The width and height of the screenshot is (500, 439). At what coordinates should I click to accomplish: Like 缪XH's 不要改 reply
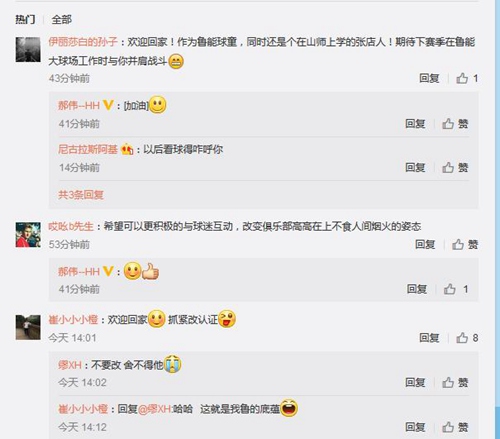click(x=455, y=382)
